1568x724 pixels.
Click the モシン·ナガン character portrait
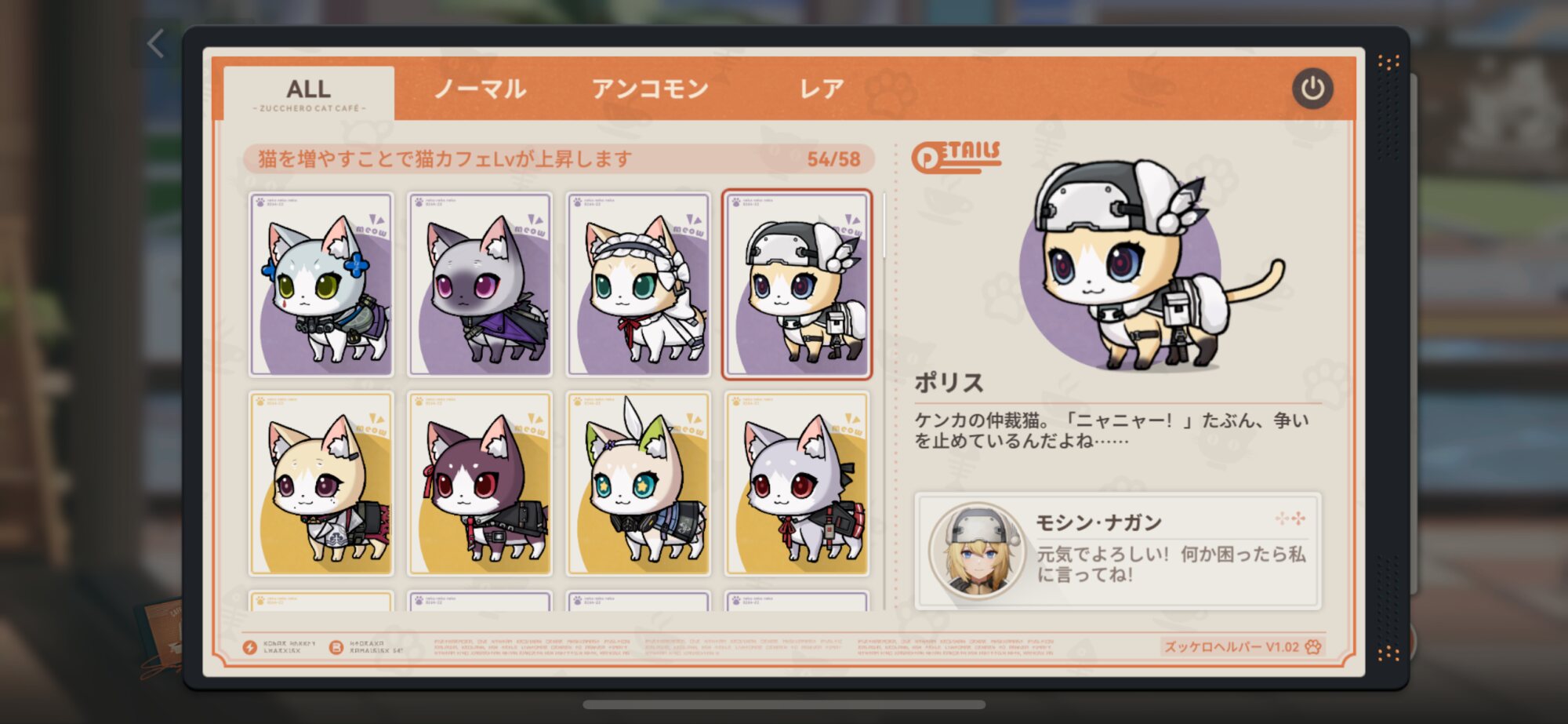pyautogui.click(x=977, y=551)
